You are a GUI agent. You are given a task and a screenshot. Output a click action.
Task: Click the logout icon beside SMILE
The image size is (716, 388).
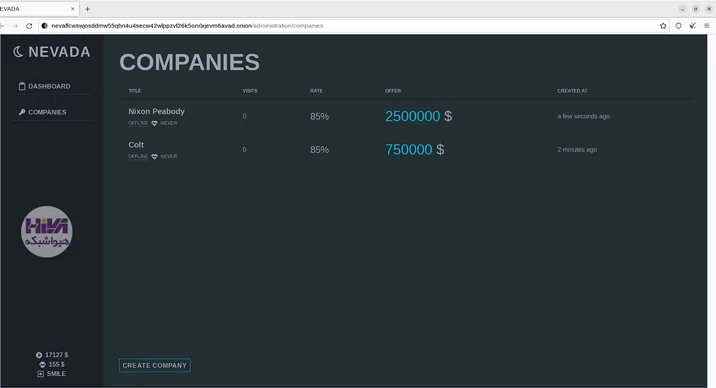click(x=41, y=374)
